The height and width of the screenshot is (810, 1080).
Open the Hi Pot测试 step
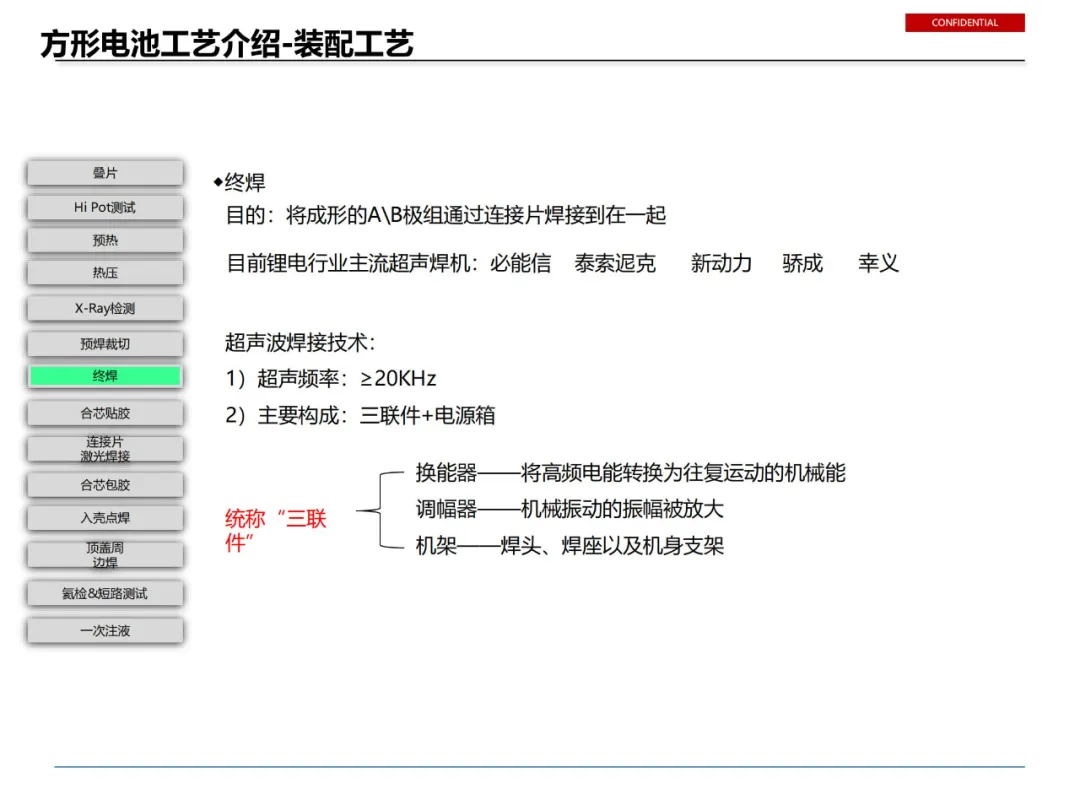coord(105,207)
